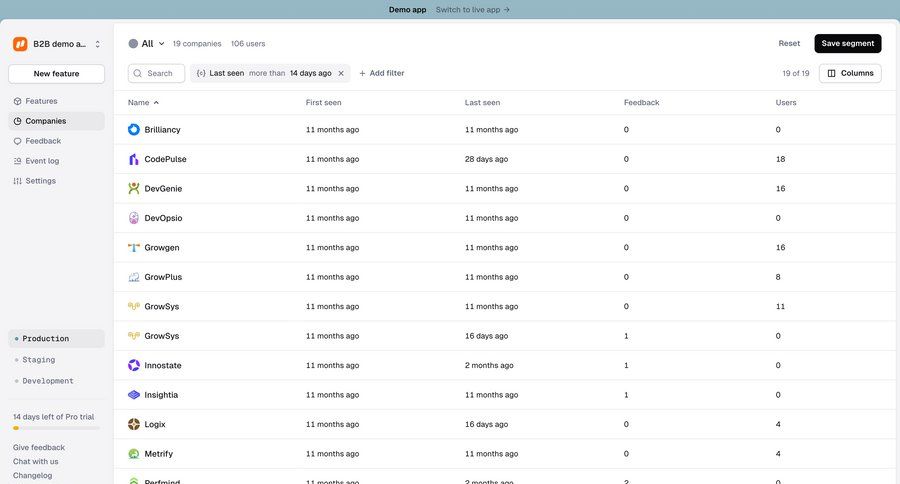Go to Features in sidebar
900x484 pixels.
point(56,101)
